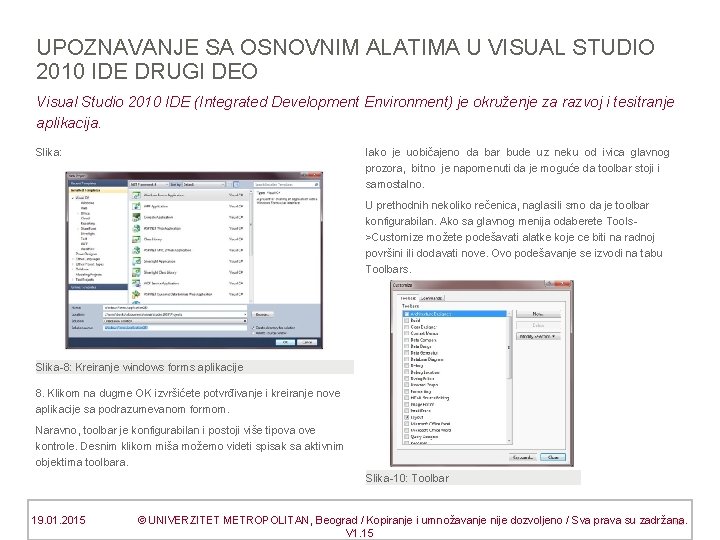Expand the Test Projects tree node

(73, 280)
